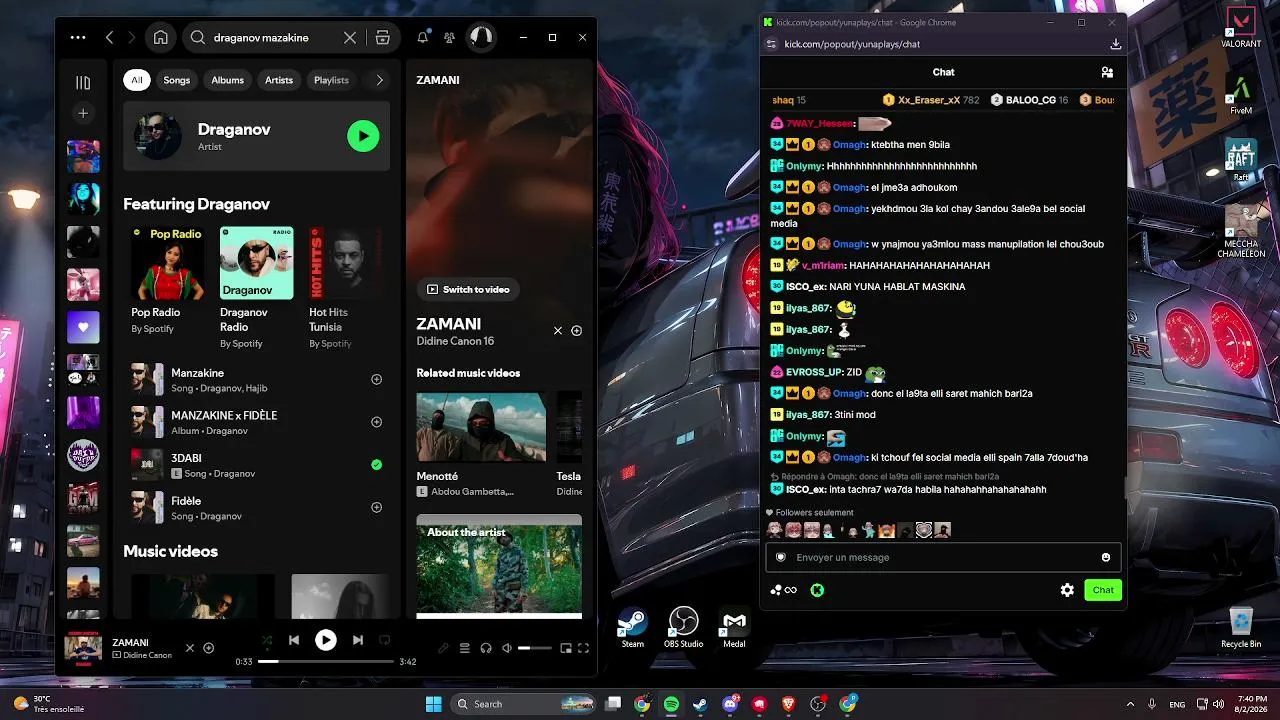Open the Recycle Bin on desktop
Viewport: 1280px width, 720px height.
(x=1241, y=628)
